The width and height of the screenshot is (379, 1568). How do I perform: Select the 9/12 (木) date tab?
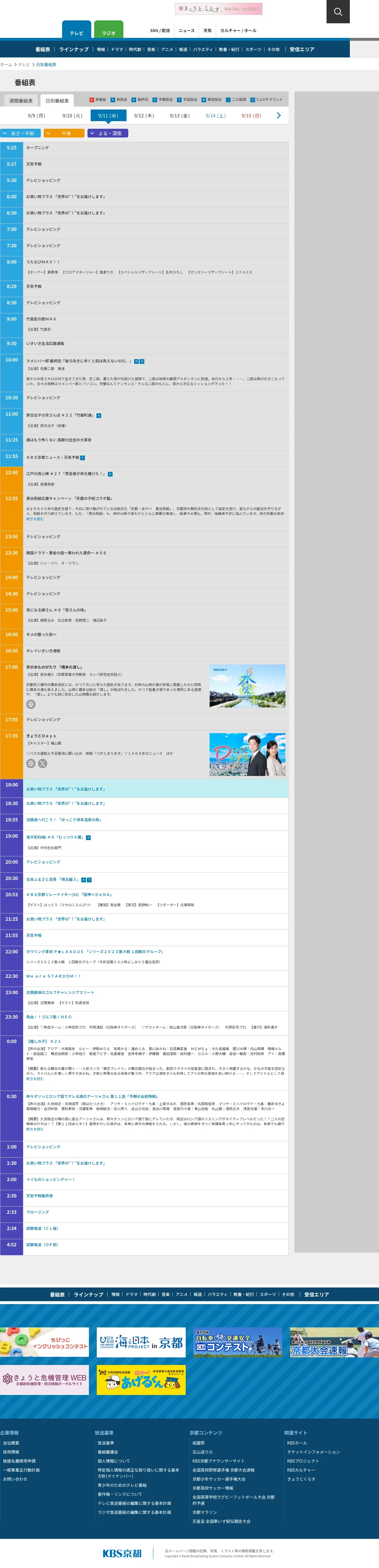[x=144, y=116]
